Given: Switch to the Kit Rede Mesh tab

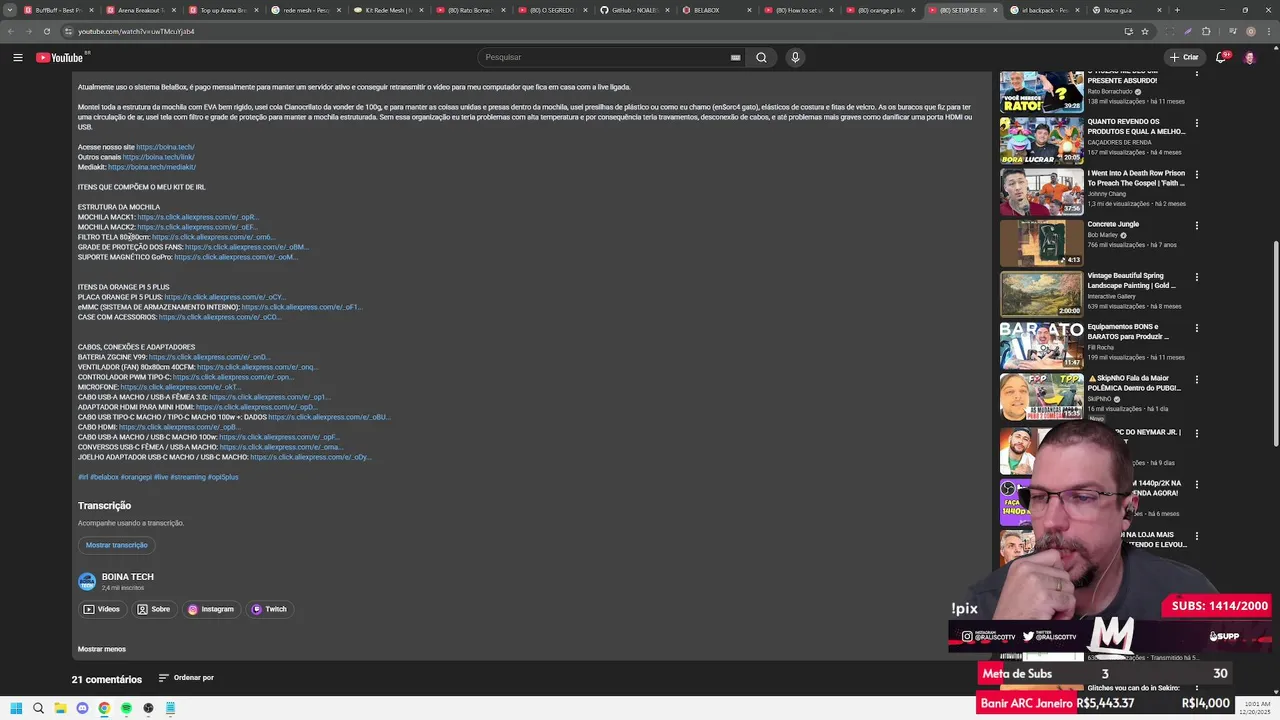Looking at the screenshot, I should click(390, 10).
